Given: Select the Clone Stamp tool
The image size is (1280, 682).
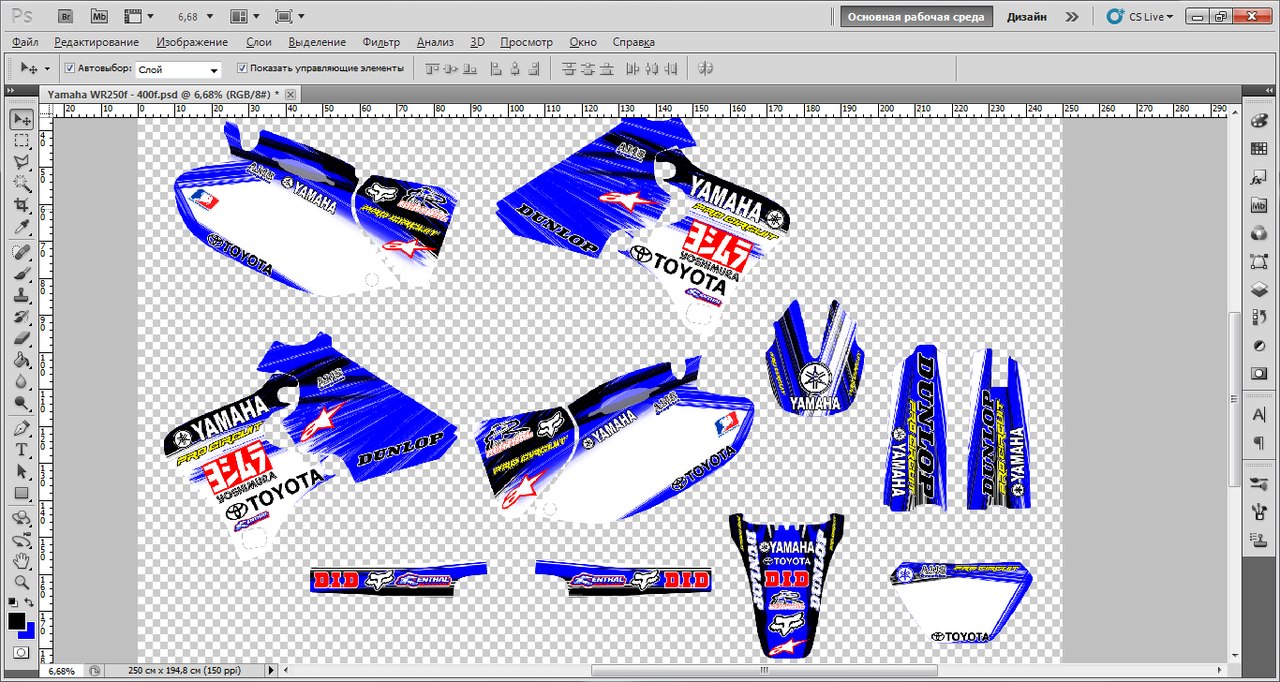Looking at the screenshot, I should 21,295.
